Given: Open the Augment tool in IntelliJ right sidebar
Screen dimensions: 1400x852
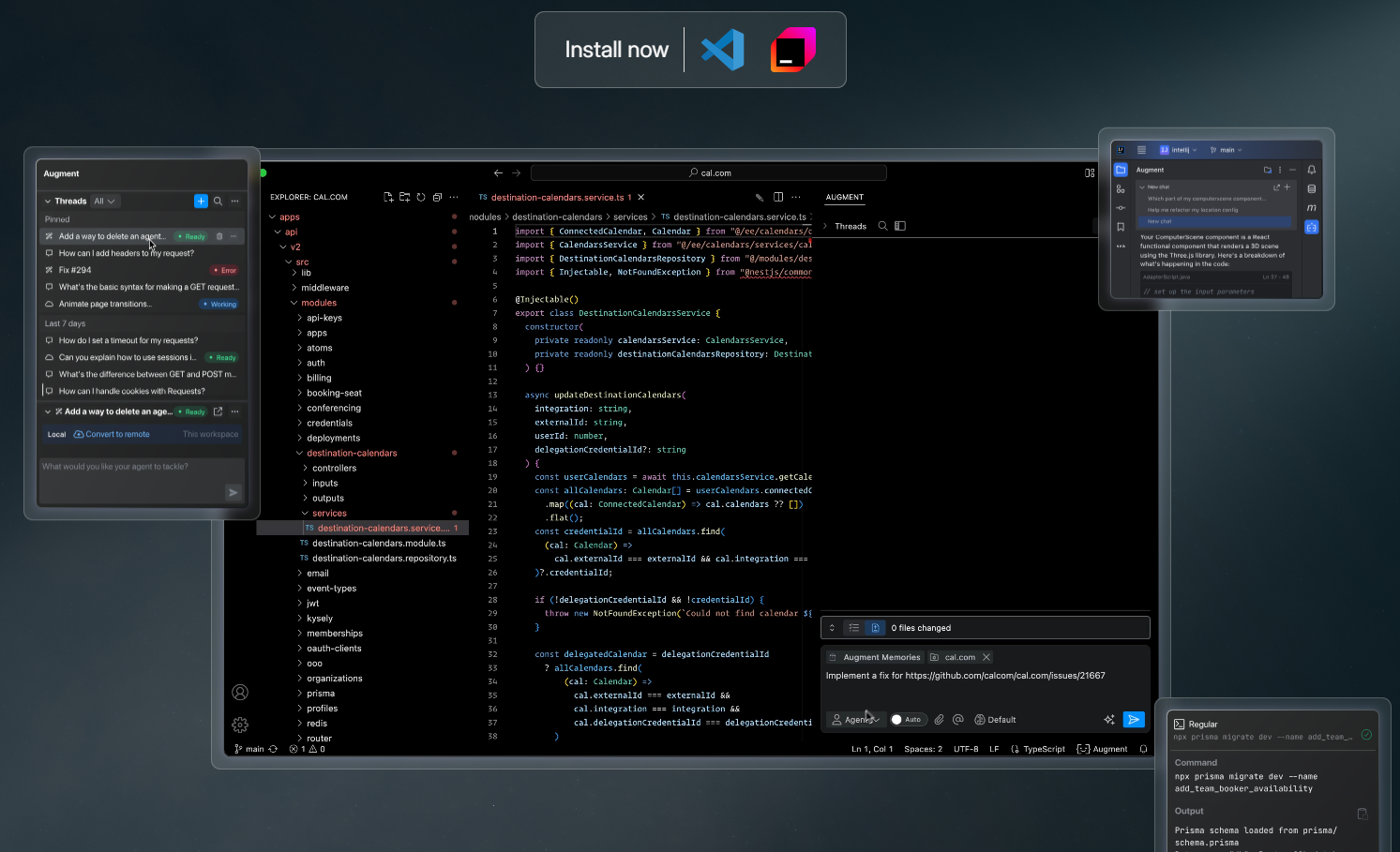Looking at the screenshot, I should tap(1311, 227).
